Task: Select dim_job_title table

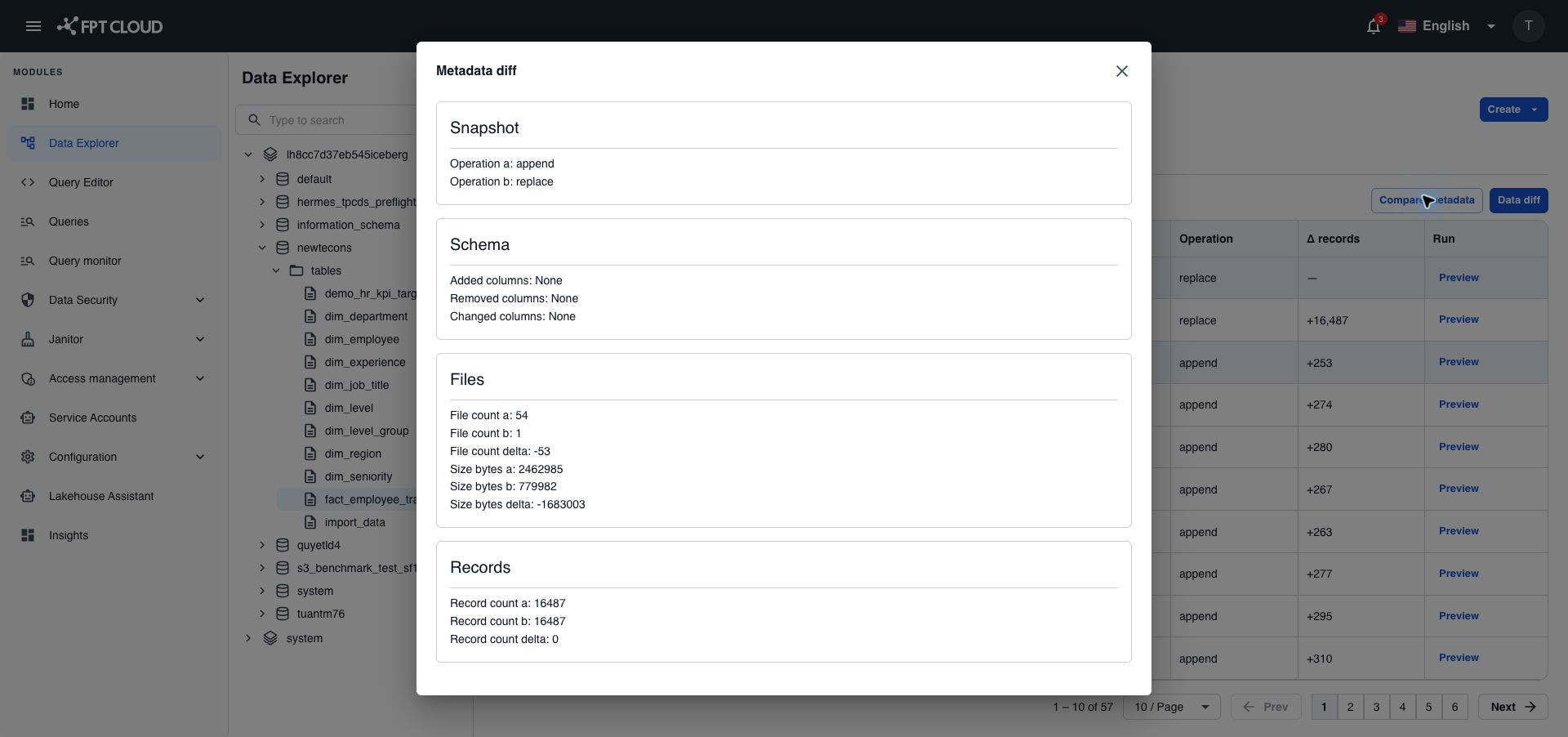Action: pos(357,385)
